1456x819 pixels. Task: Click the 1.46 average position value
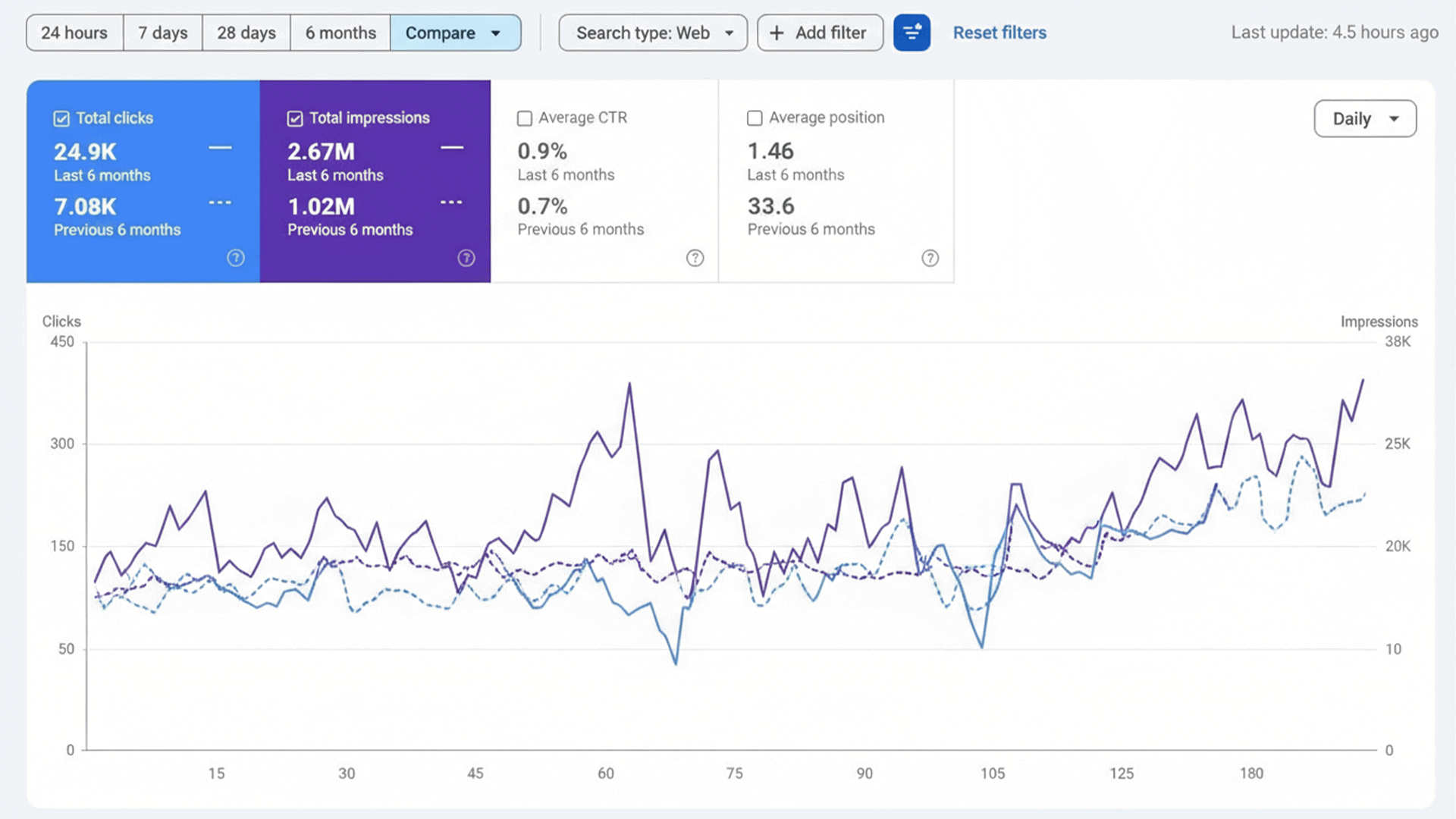(x=770, y=152)
